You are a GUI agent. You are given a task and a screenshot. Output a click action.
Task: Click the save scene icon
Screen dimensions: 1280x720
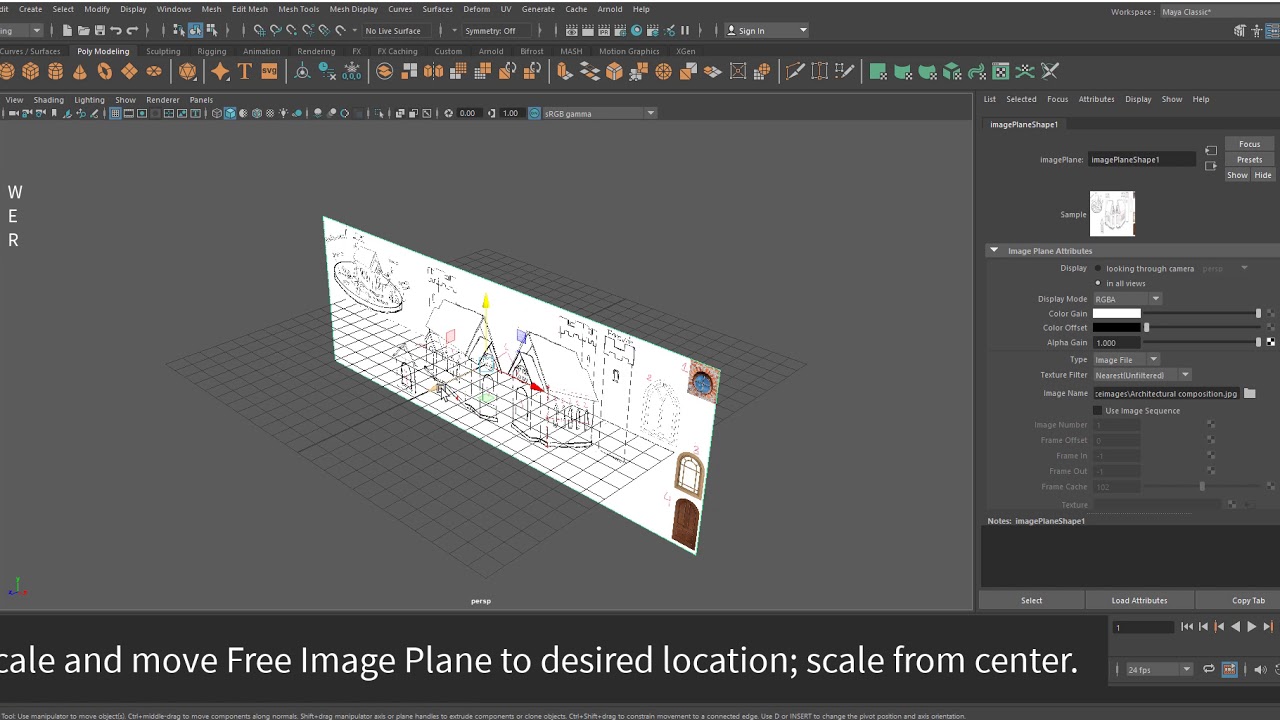click(99, 31)
